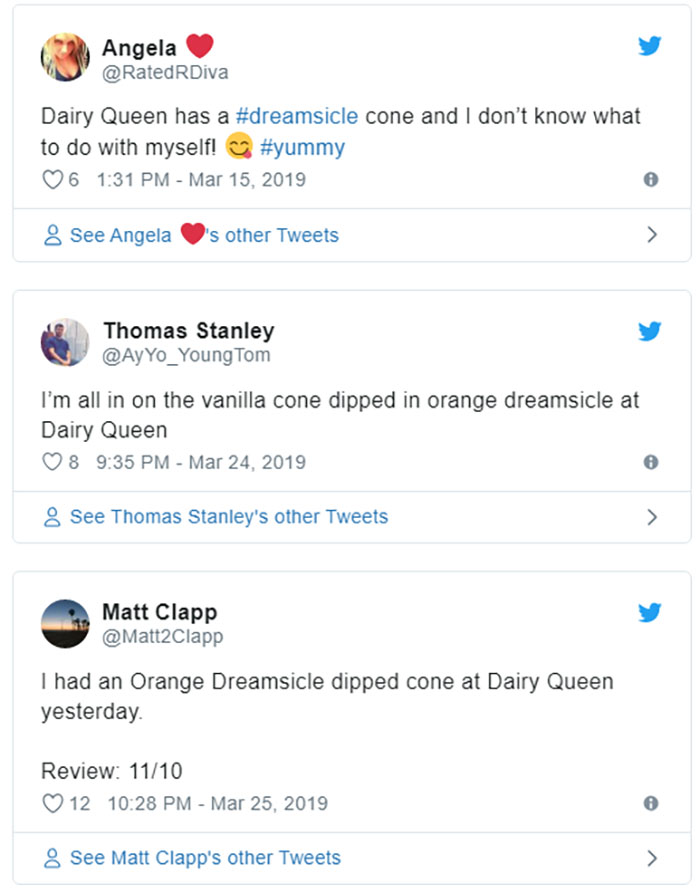Click Twitter bird icon on Thomas Stanley's tweet
This screenshot has width=700, height=893.
click(x=650, y=330)
